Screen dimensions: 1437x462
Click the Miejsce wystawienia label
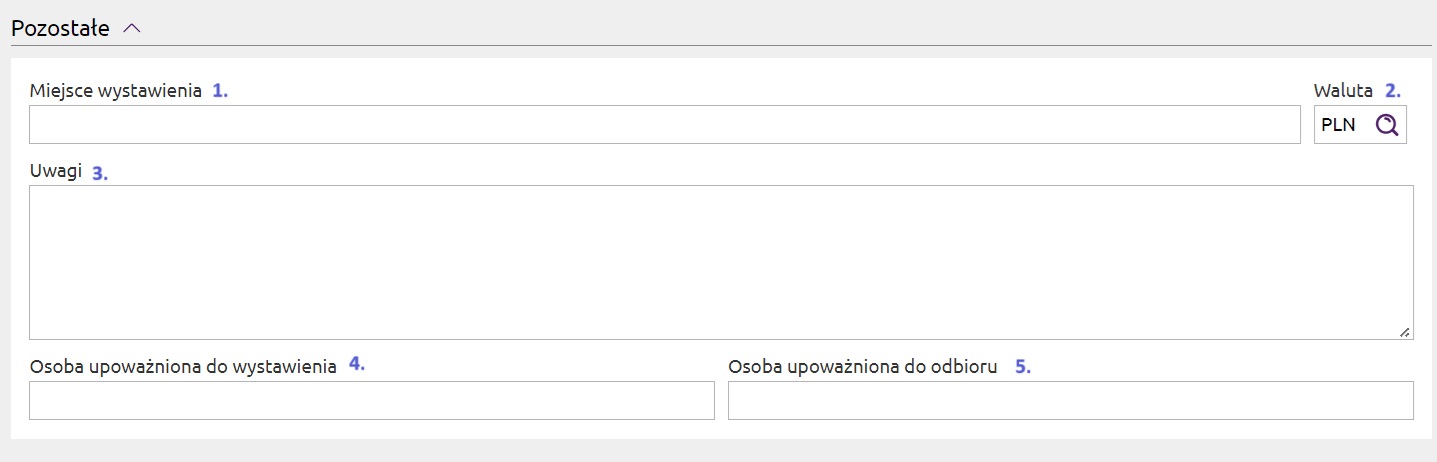116,91
